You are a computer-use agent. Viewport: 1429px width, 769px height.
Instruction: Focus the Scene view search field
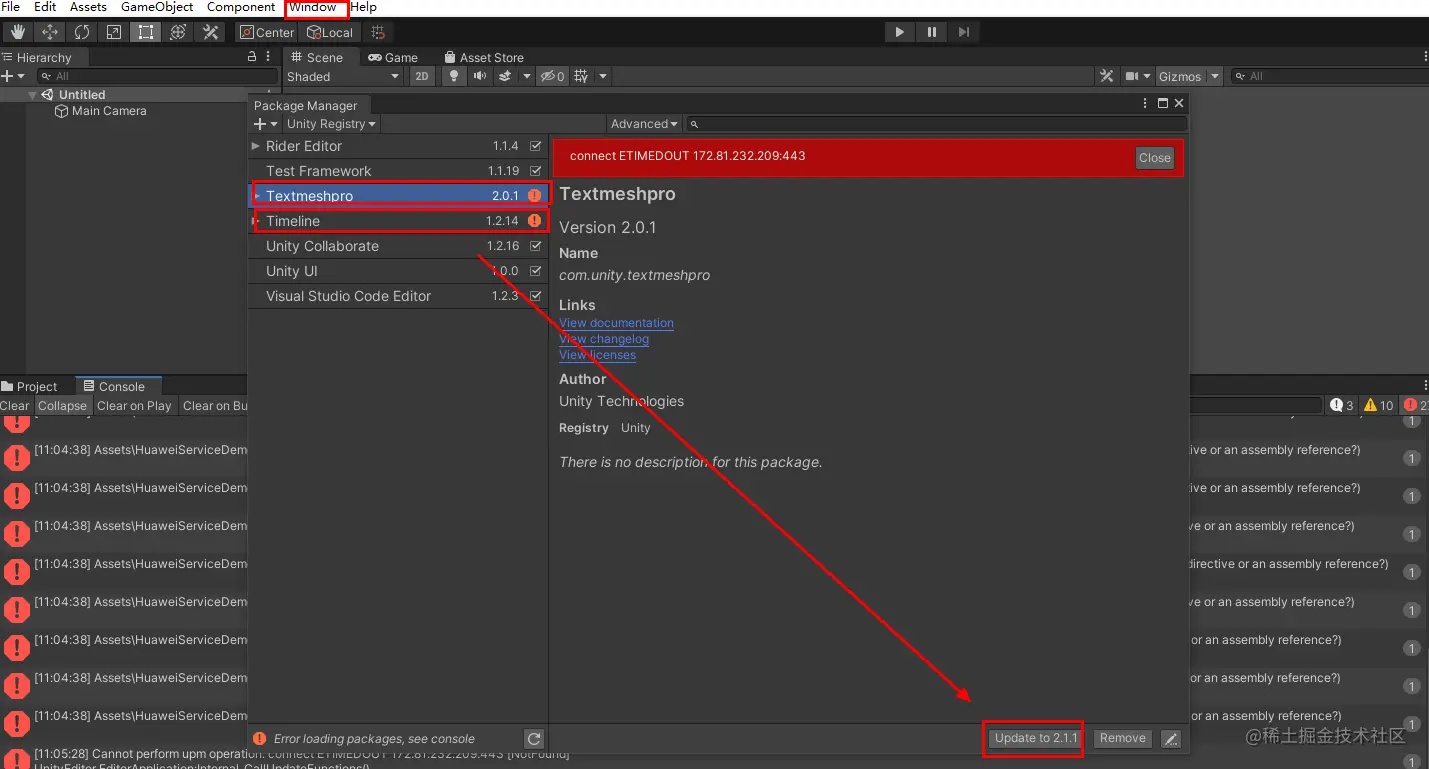[x=1328, y=76]
